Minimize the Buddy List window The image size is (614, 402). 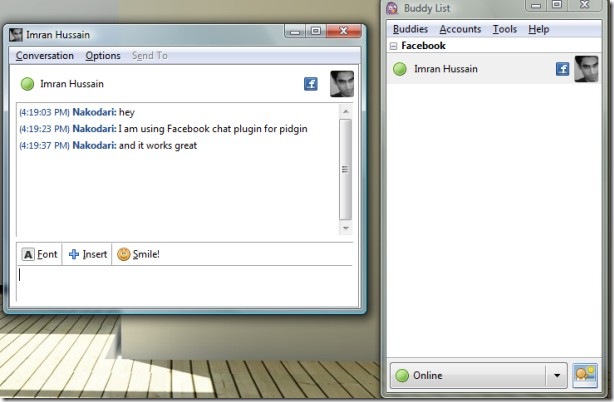(536, 5)
